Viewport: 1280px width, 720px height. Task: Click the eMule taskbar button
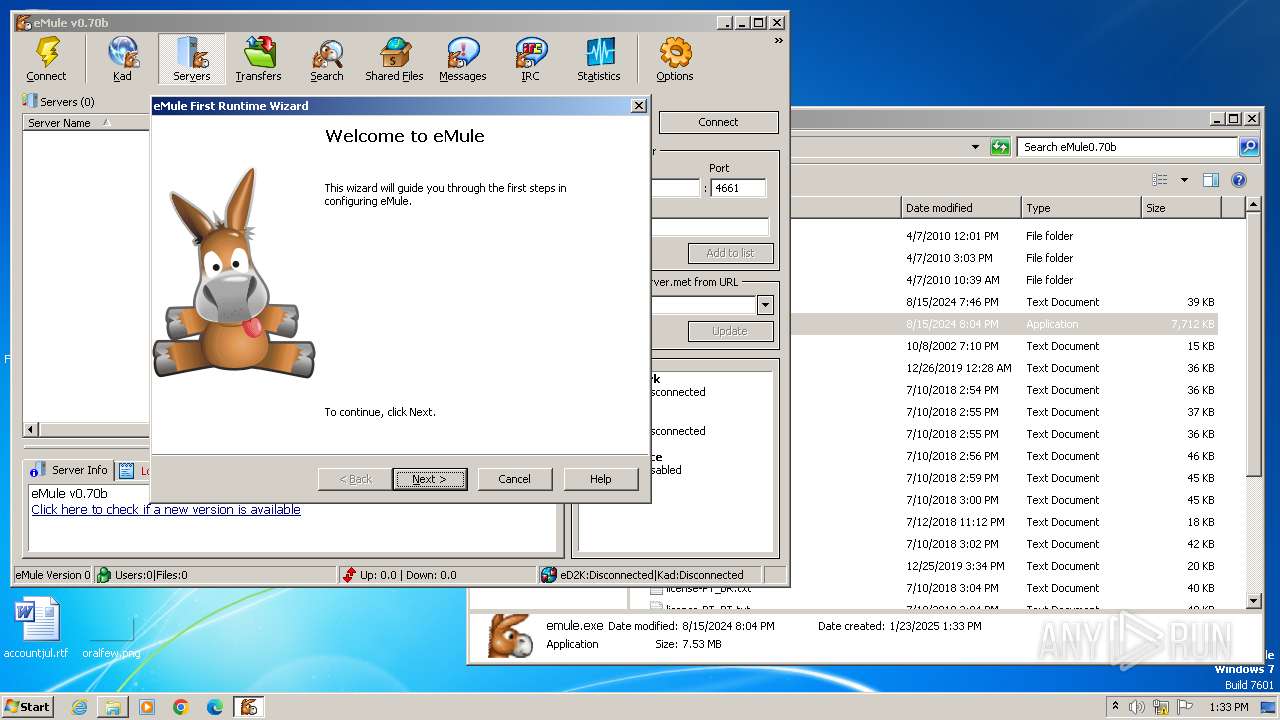tap(249, 707)
